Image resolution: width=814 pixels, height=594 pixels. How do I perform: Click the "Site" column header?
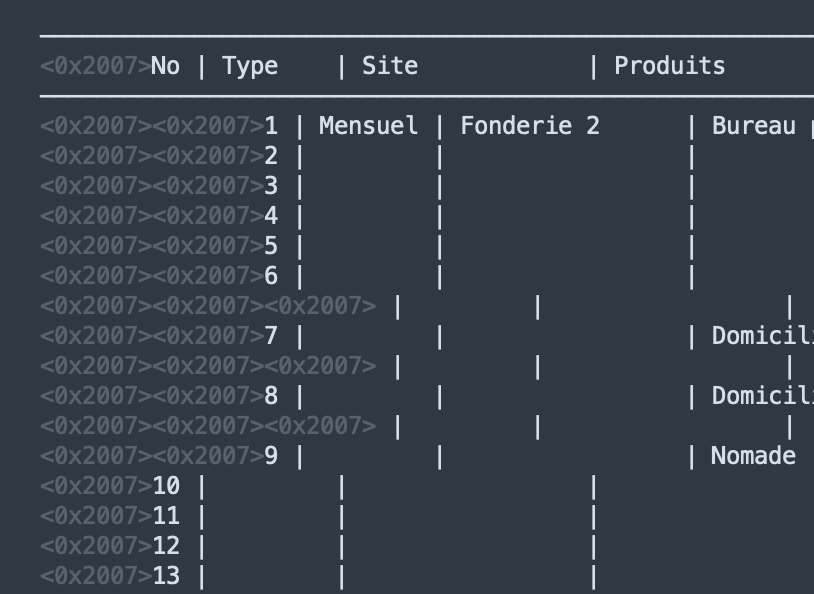point(390,66)
